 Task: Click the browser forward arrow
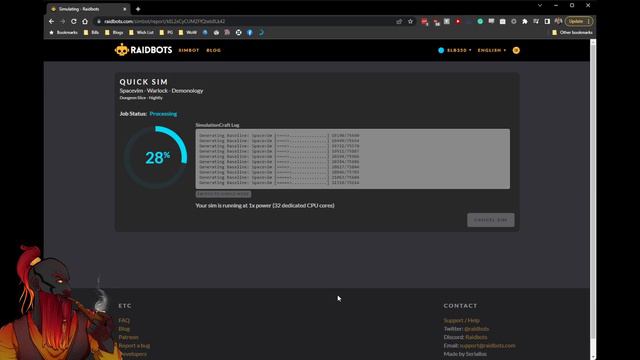point(62,21)
